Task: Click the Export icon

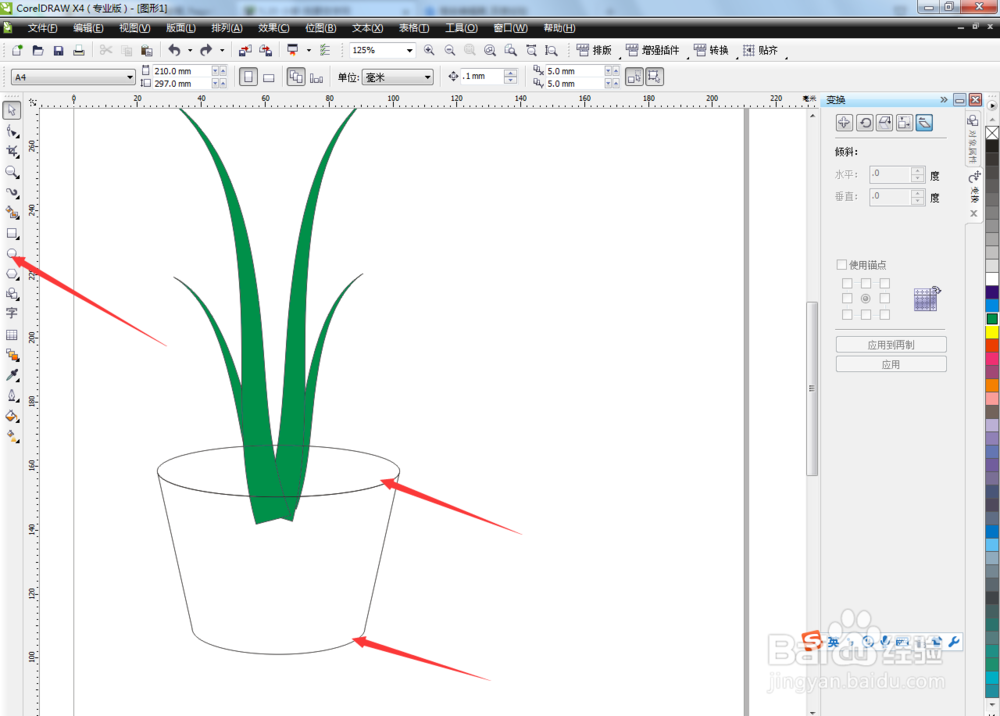Action: coord(266,50)
